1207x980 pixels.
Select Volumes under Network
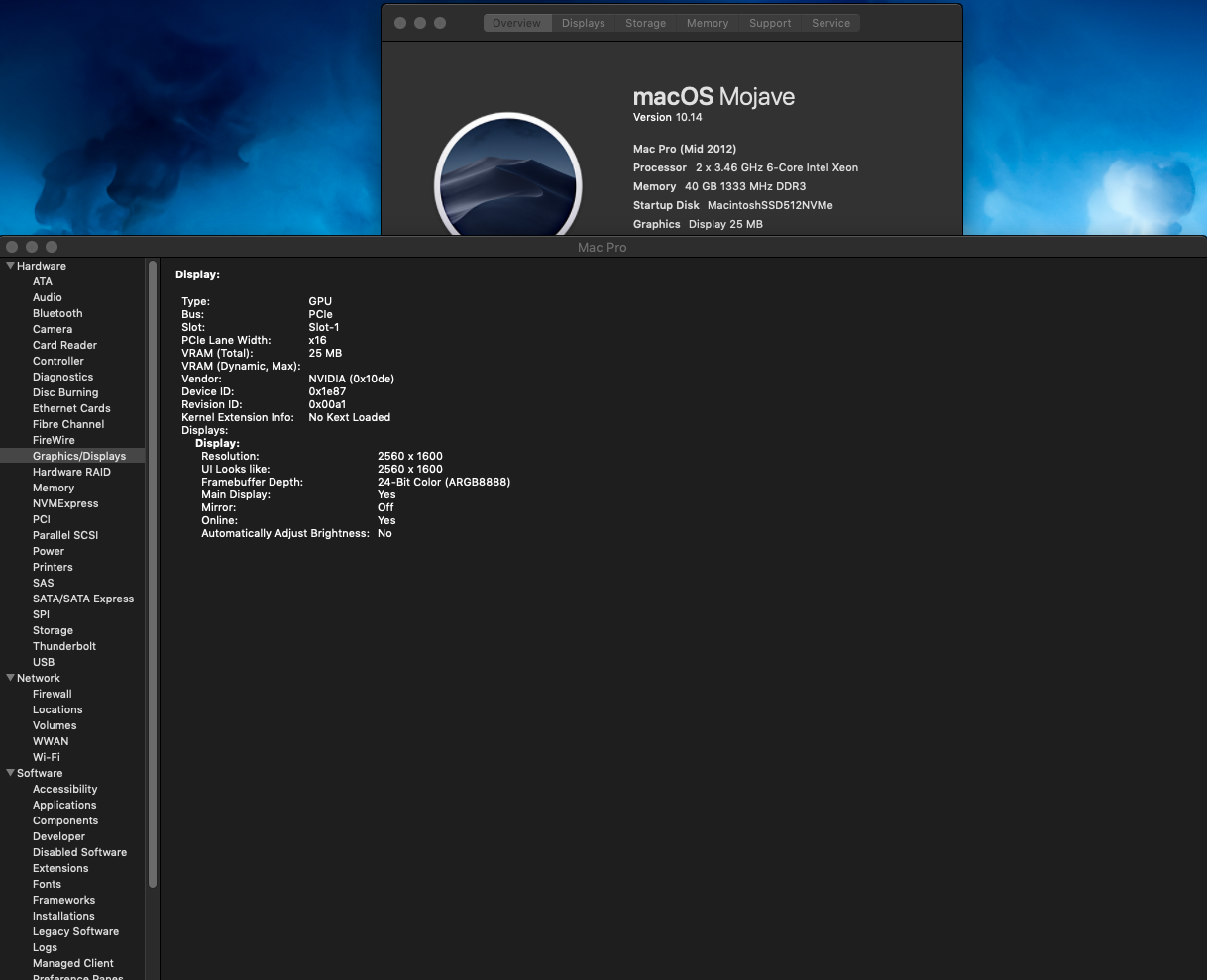(55, 725)
